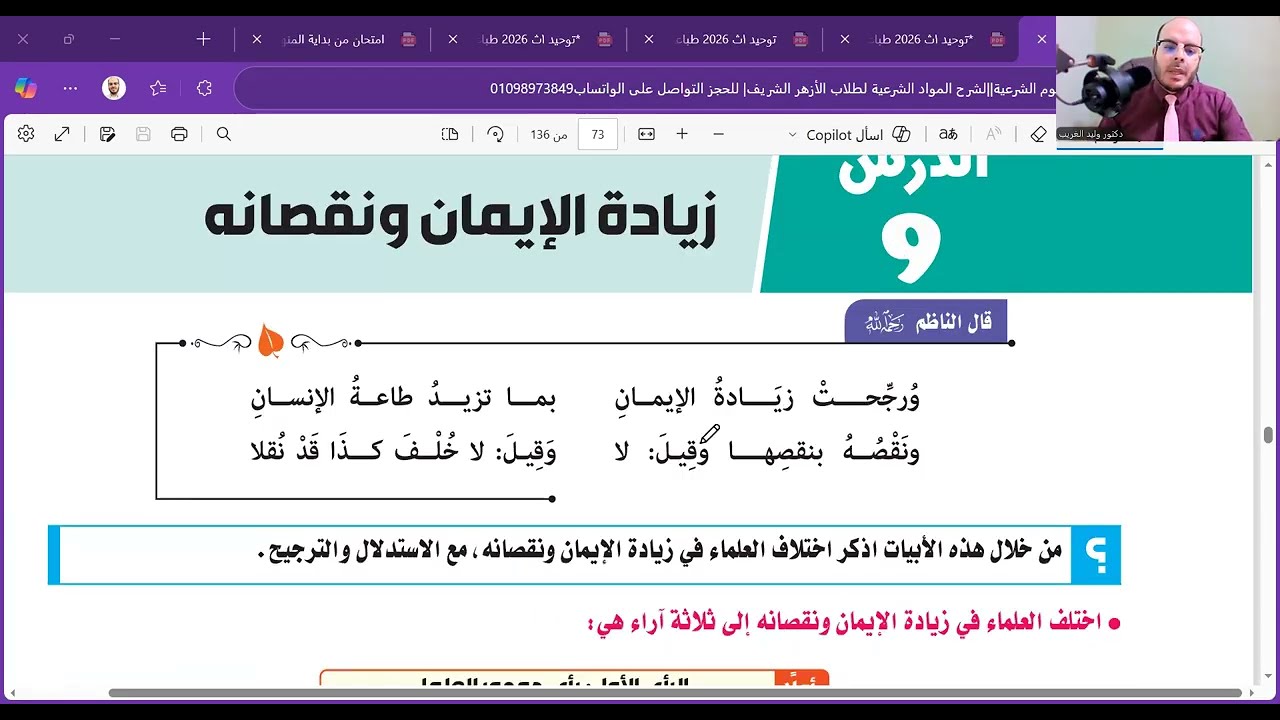Image resolution: width=1280 pixels, height=720 pixels.
Task: Expand the Ask Copilot dropdown arrow
Action: 792,134
